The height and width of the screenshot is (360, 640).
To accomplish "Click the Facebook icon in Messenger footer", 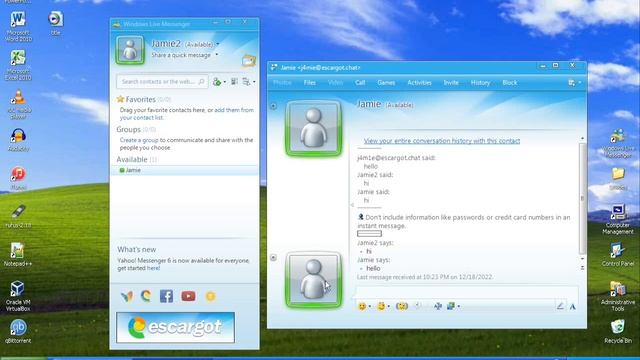I will (166, 296).
